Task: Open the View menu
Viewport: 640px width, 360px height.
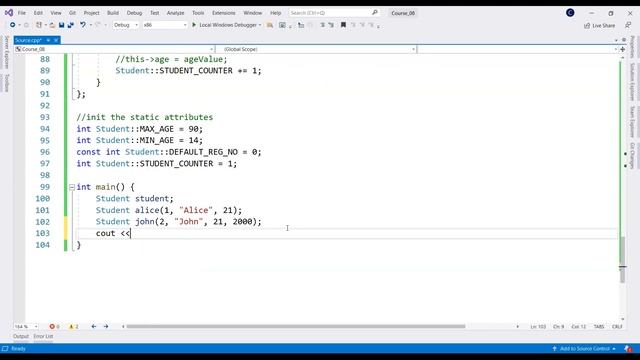Action: (56, 13)
